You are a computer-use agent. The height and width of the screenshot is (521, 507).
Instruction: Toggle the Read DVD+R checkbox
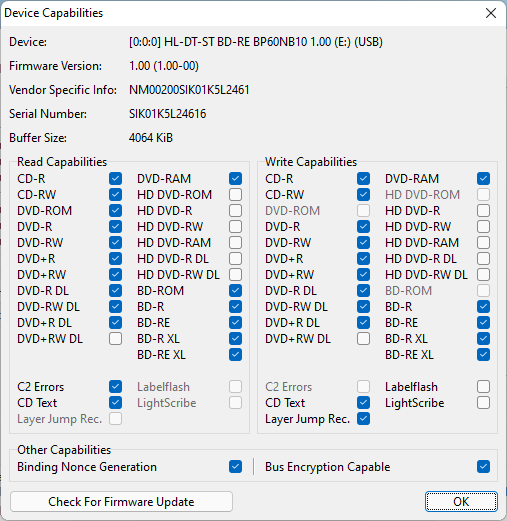coord(115,258)
